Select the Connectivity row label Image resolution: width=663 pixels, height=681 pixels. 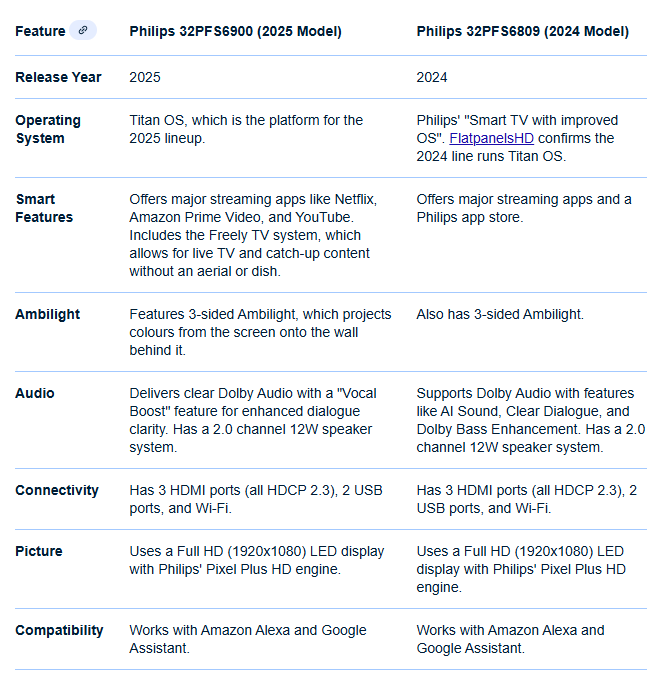(57, 490)
